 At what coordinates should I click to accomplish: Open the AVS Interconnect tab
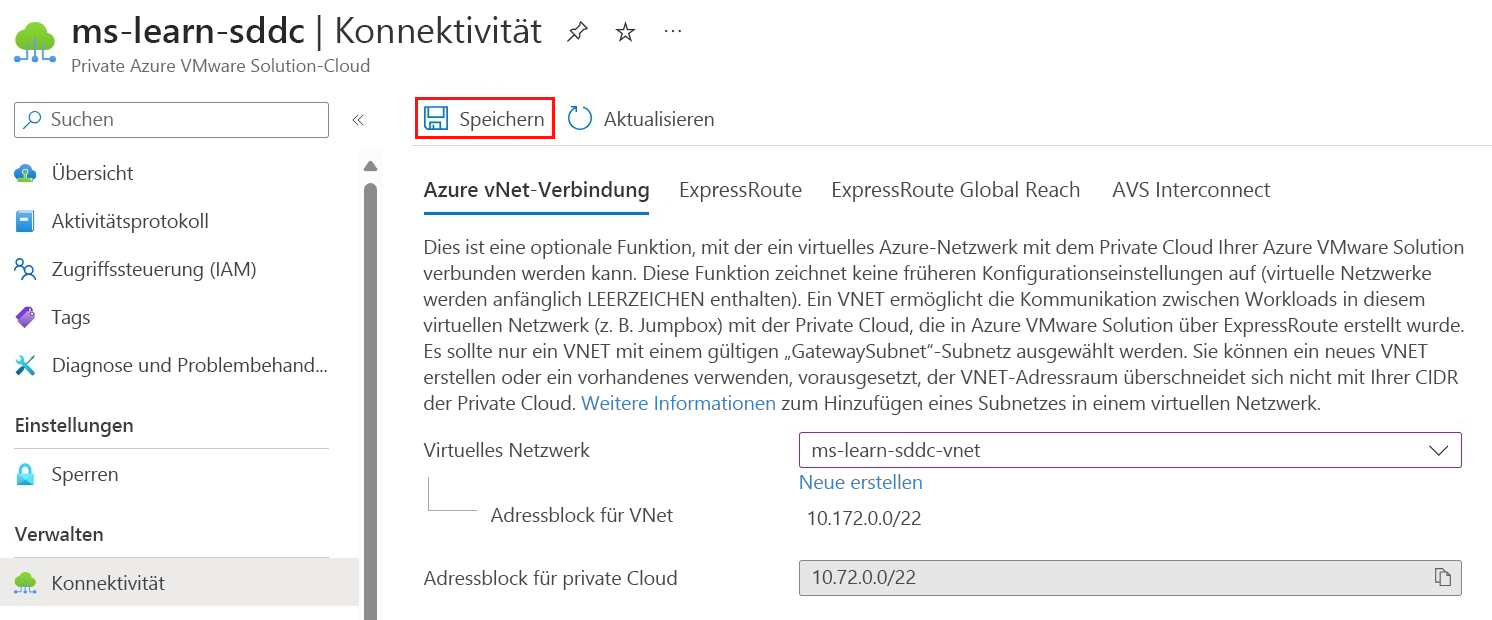tap(1190, 189)
